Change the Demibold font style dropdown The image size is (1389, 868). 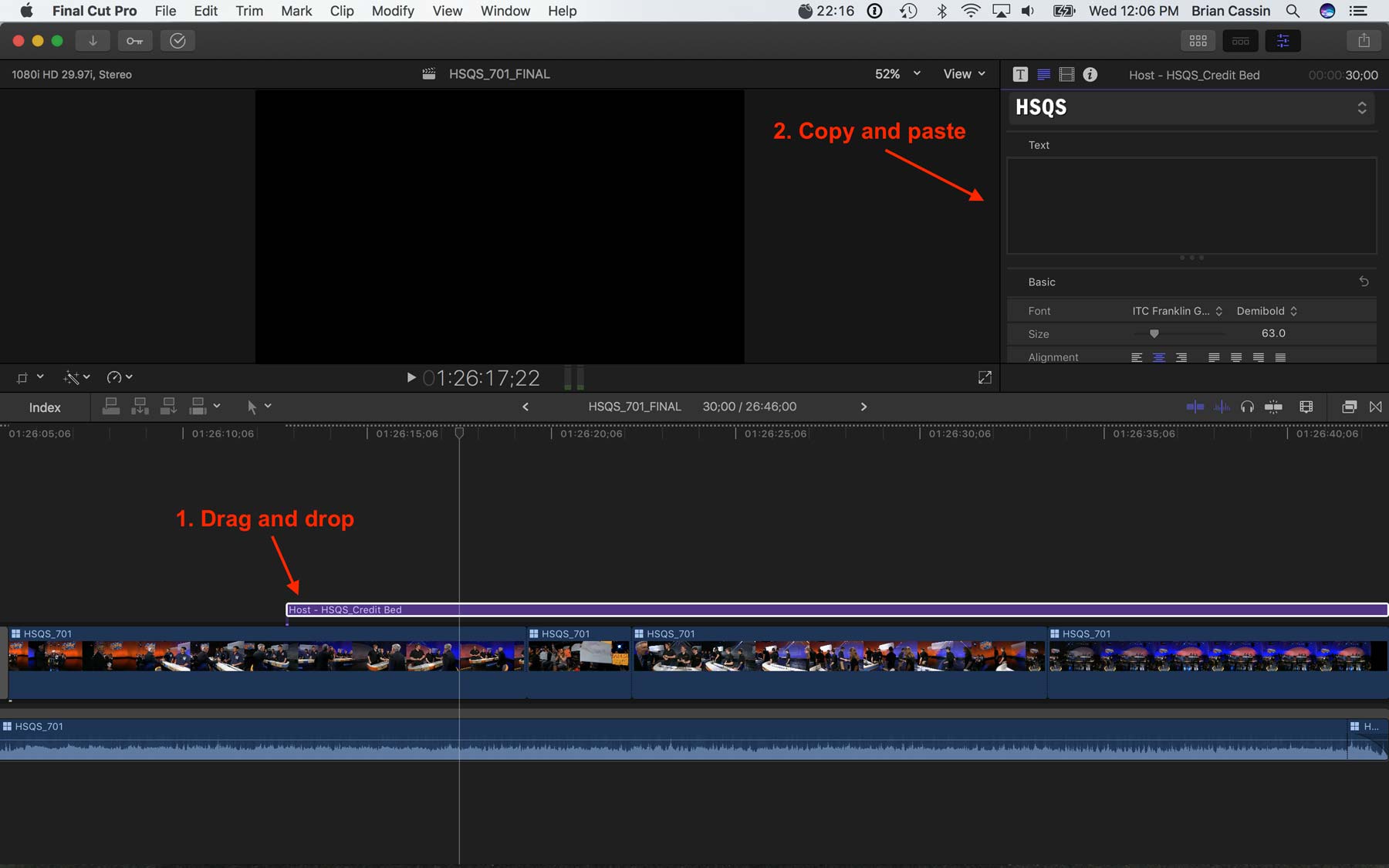pyautogui.click(x=1266, y=311)
